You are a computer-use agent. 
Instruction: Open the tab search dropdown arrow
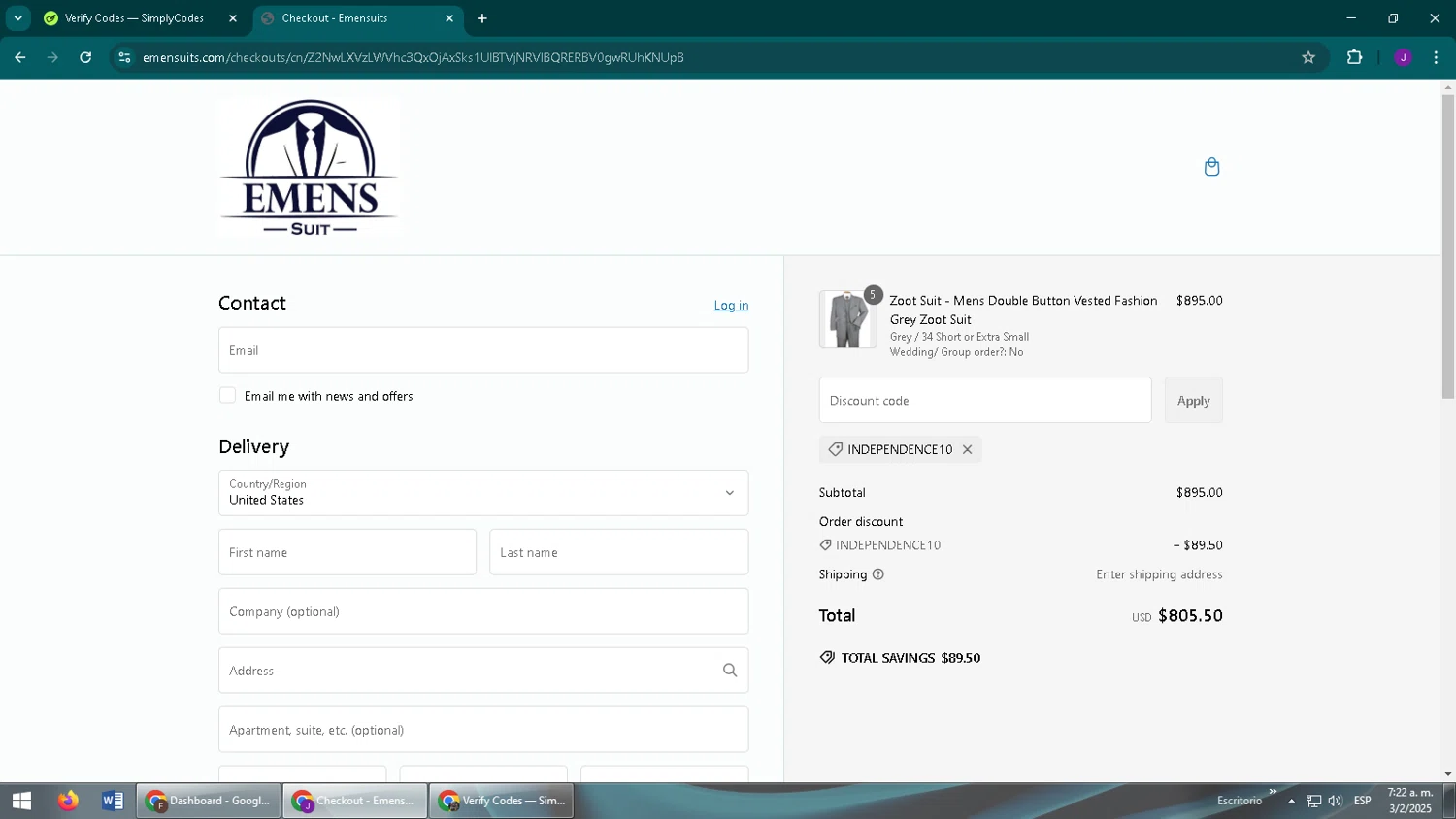[x=17, y=18]
